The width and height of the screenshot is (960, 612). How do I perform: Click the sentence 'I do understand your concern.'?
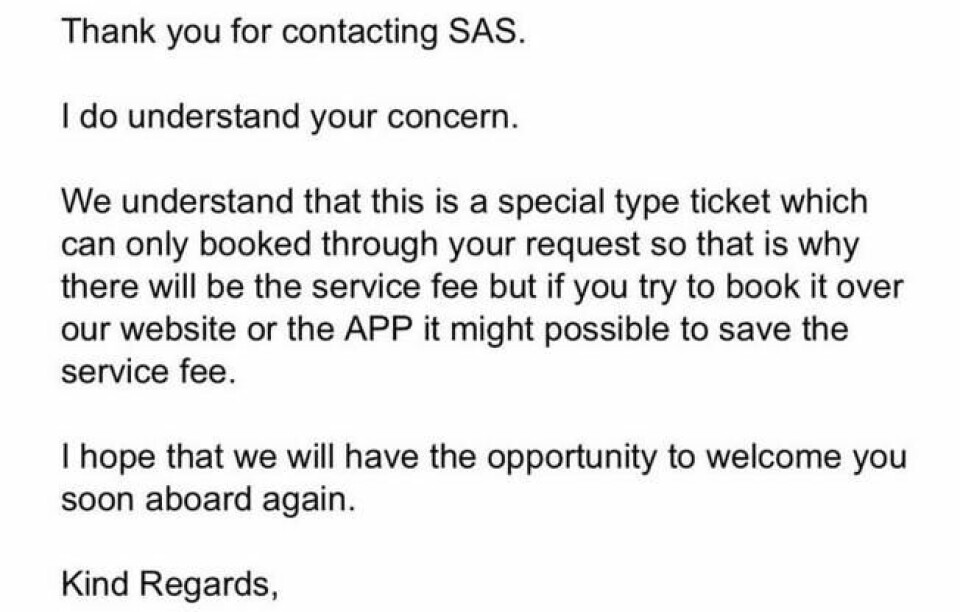[290, 117]
